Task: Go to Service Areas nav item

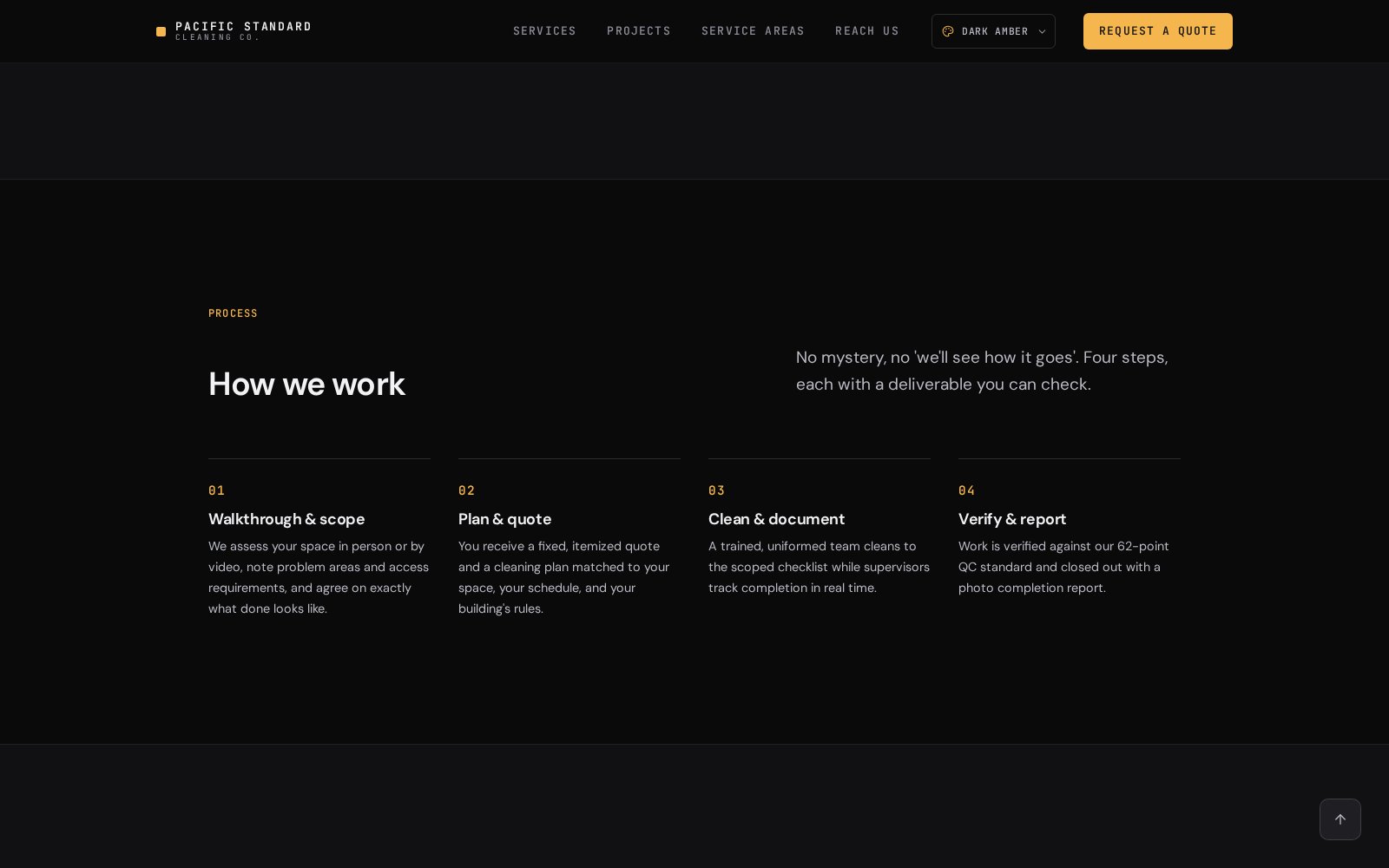Action: pos(753,31)
